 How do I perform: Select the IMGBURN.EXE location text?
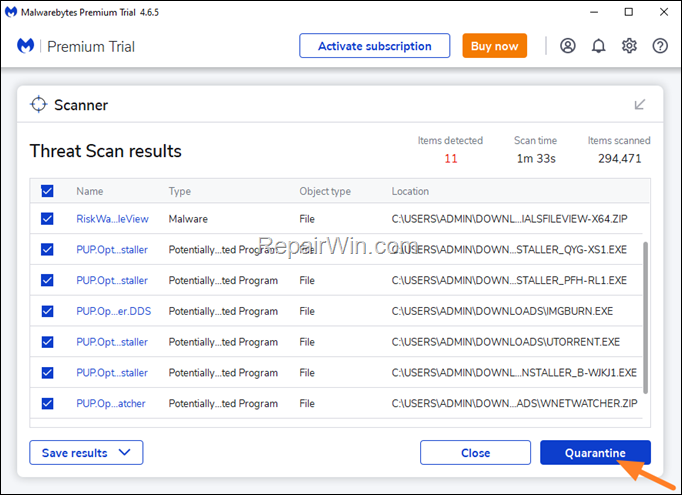pyautogui.click(x=502, y=311)
